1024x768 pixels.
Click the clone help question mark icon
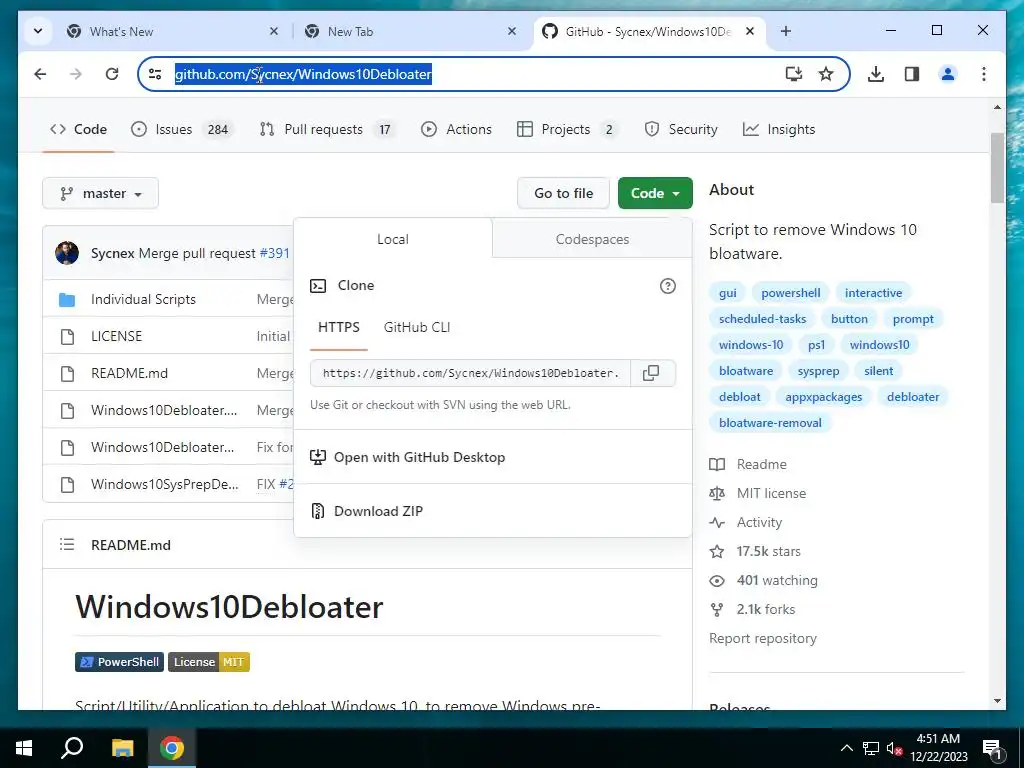click(667, 286)
